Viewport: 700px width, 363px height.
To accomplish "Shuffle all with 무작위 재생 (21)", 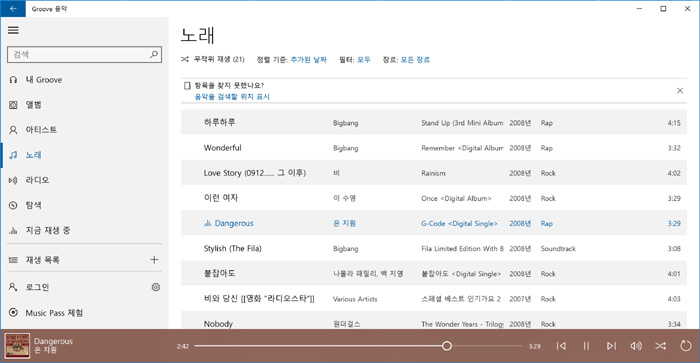I will (x=212, y=59).
